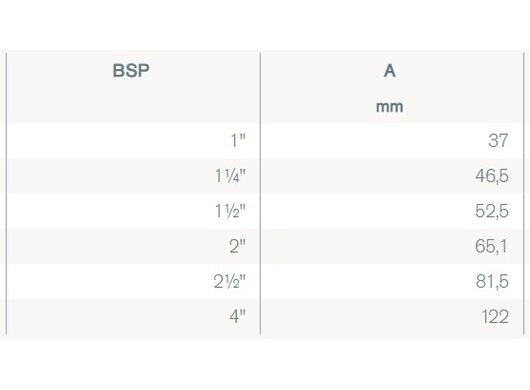530x390 pixels.
Task: Click the empty header cell below BSP
Action: pos(134,106)
